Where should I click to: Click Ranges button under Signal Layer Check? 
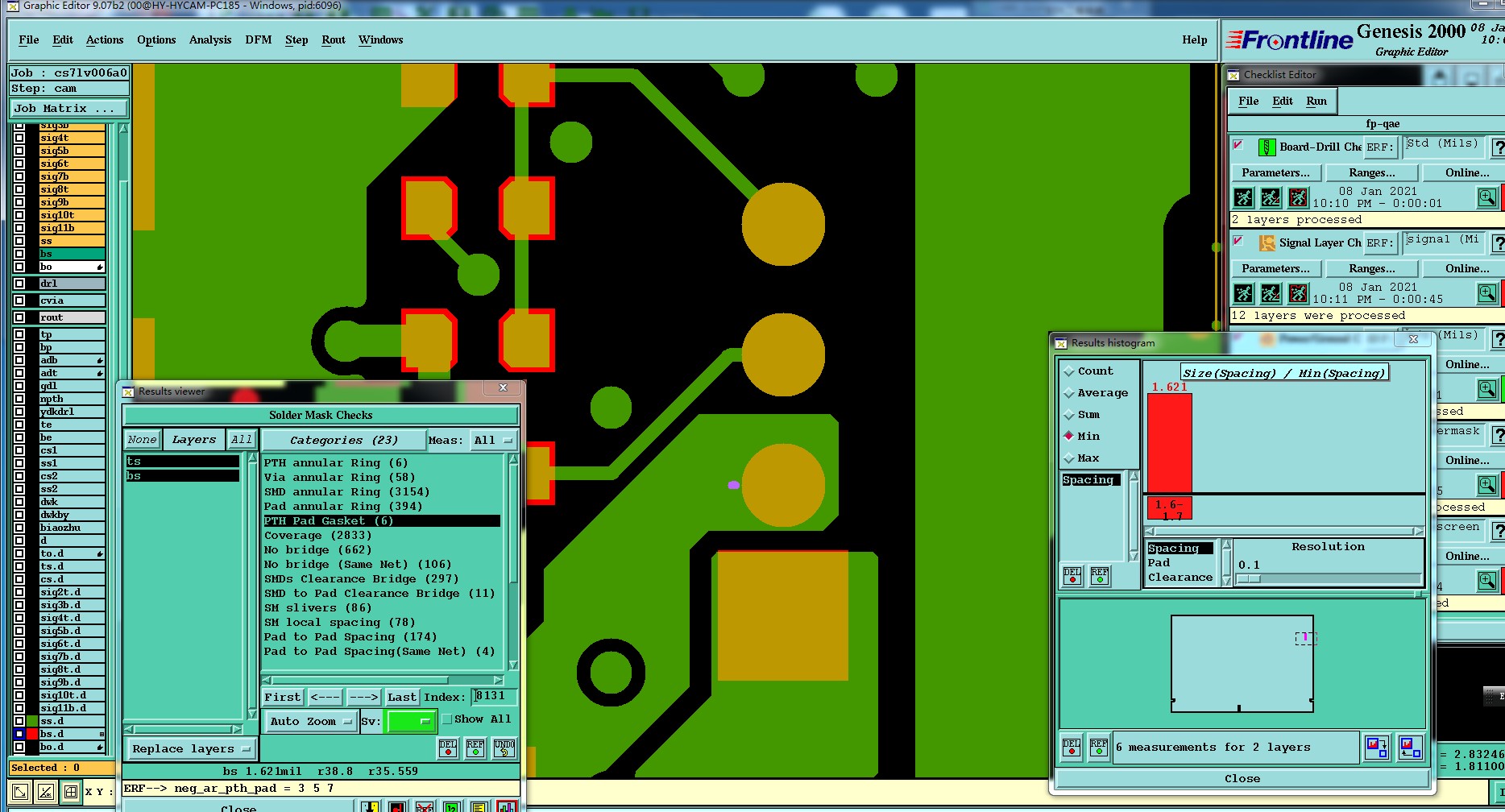pyautogui.click(x=1372, y=269)
